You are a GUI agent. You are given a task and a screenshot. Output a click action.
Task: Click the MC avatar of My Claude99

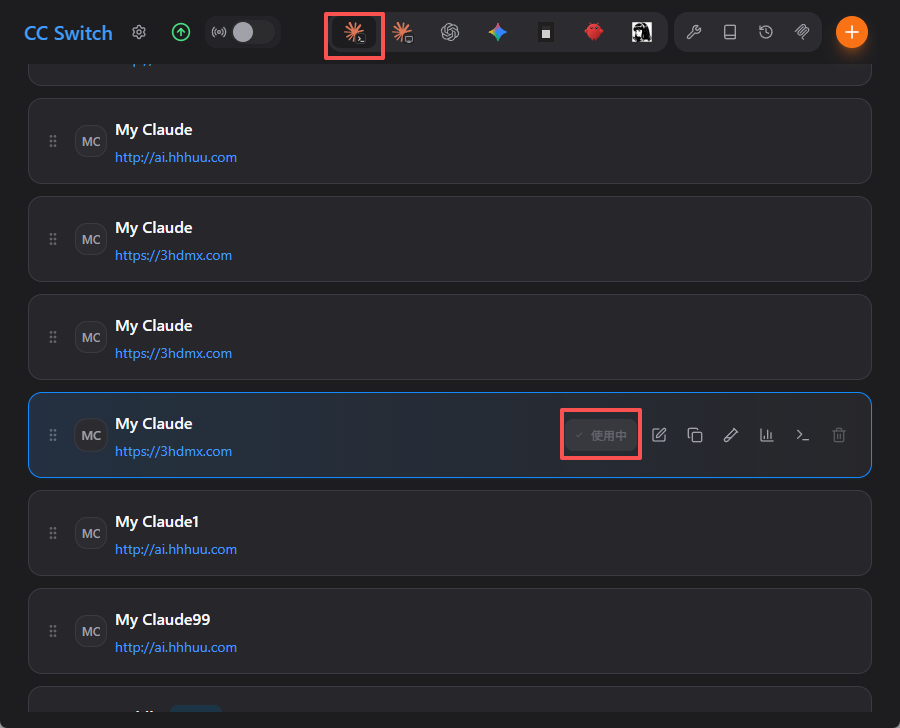click(91, 631)
